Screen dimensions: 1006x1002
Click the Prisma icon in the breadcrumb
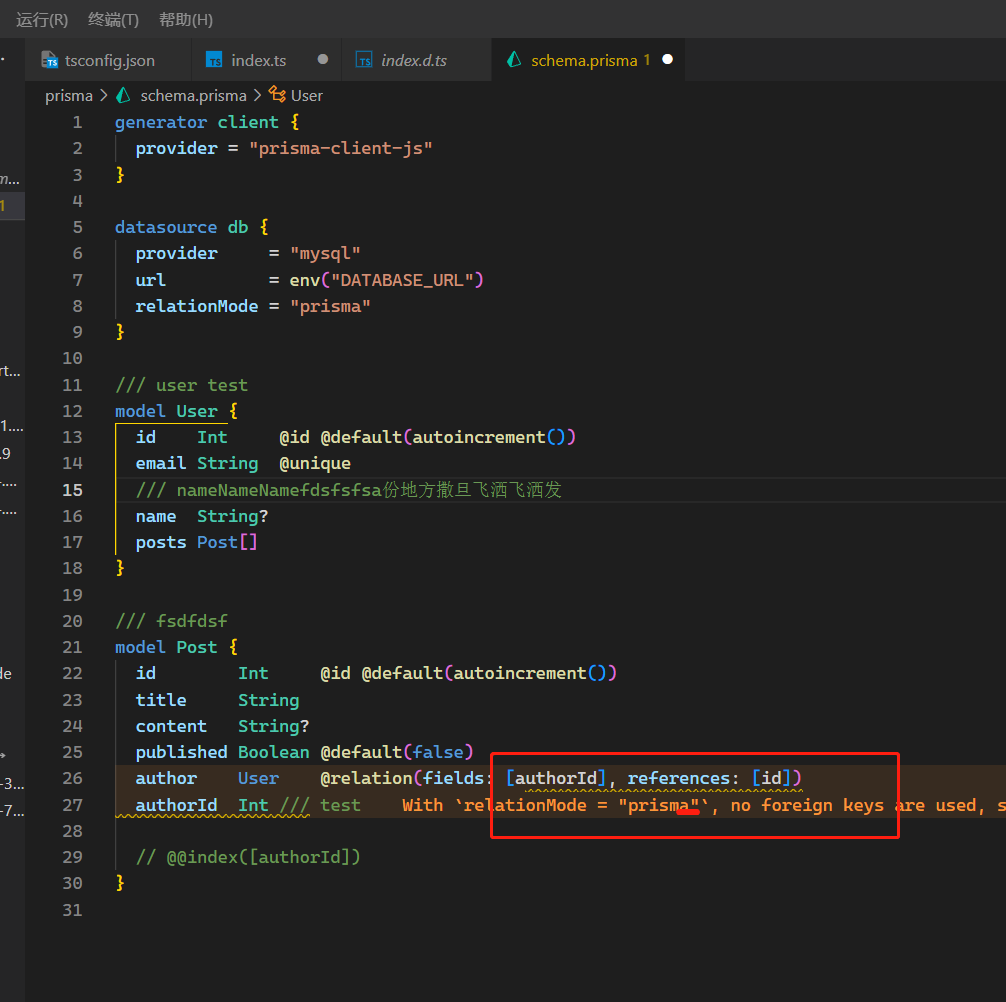click(124, 95)
